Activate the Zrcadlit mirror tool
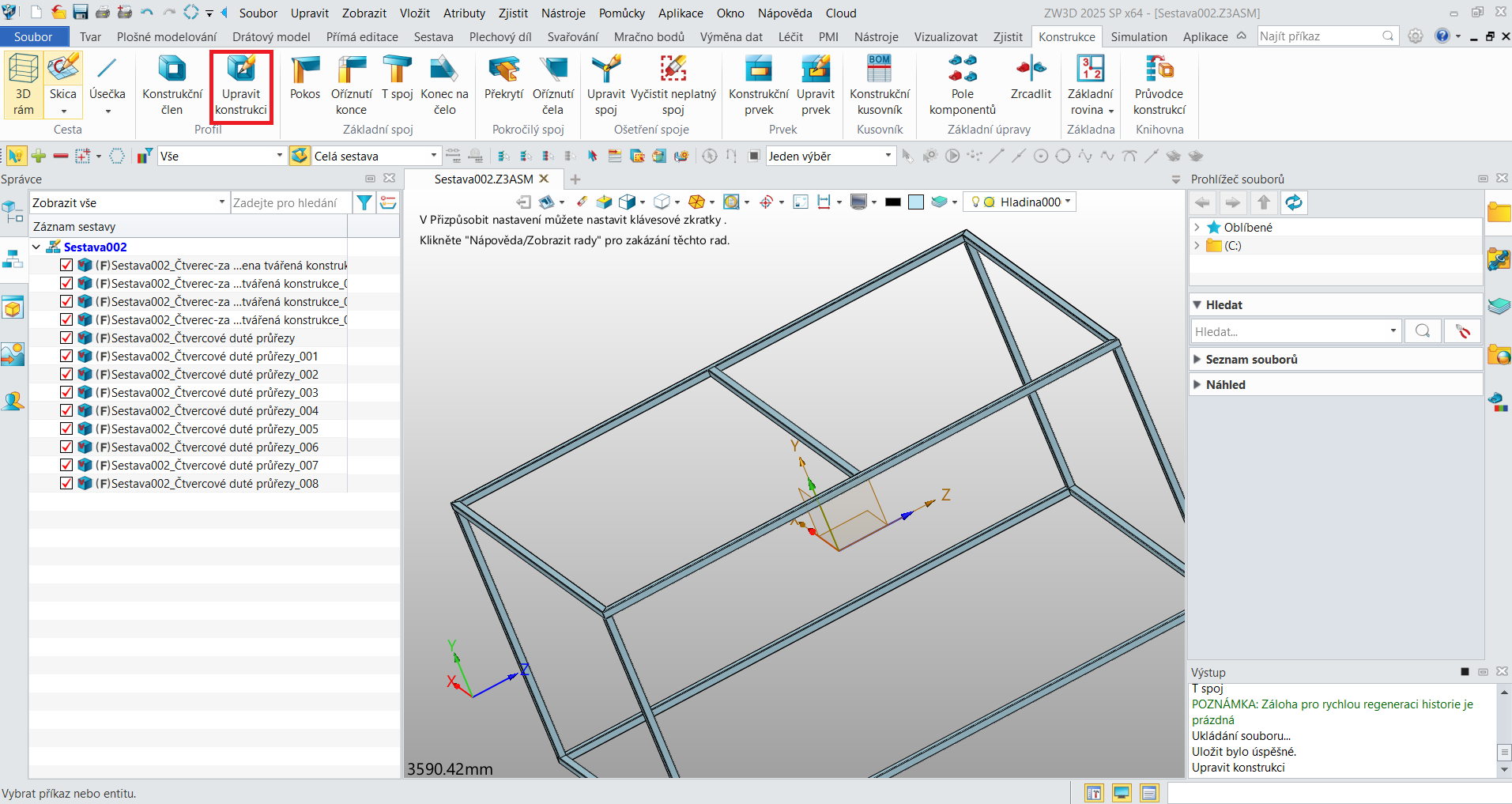This screenshot has width=1512, height=804. [x=1031, y=78]
